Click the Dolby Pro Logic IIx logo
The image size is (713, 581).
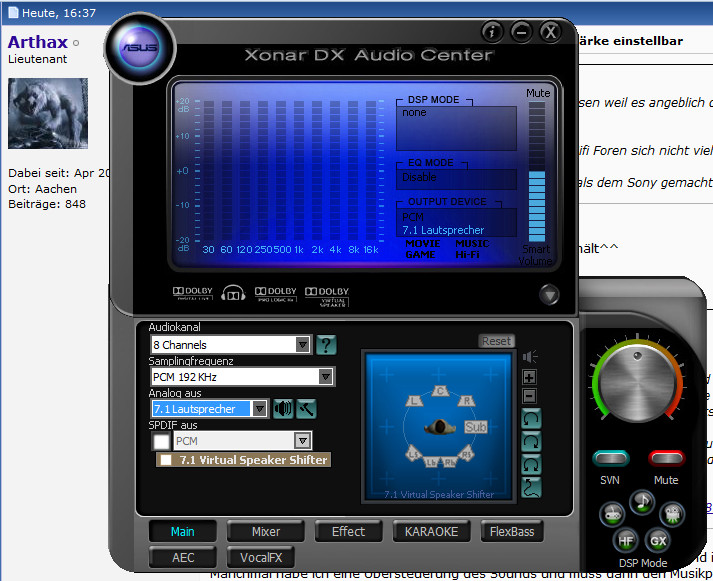(276, 294)
